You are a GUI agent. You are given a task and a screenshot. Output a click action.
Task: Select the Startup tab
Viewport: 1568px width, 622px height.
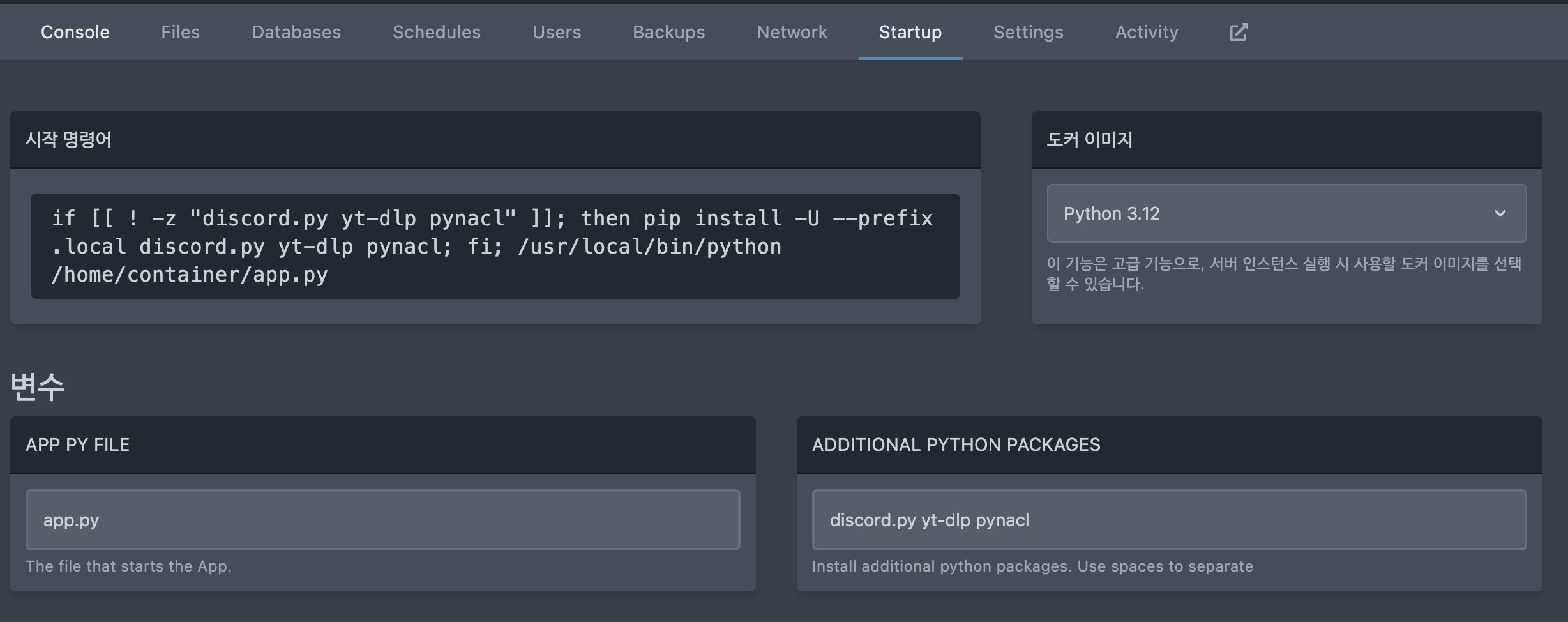910,32
